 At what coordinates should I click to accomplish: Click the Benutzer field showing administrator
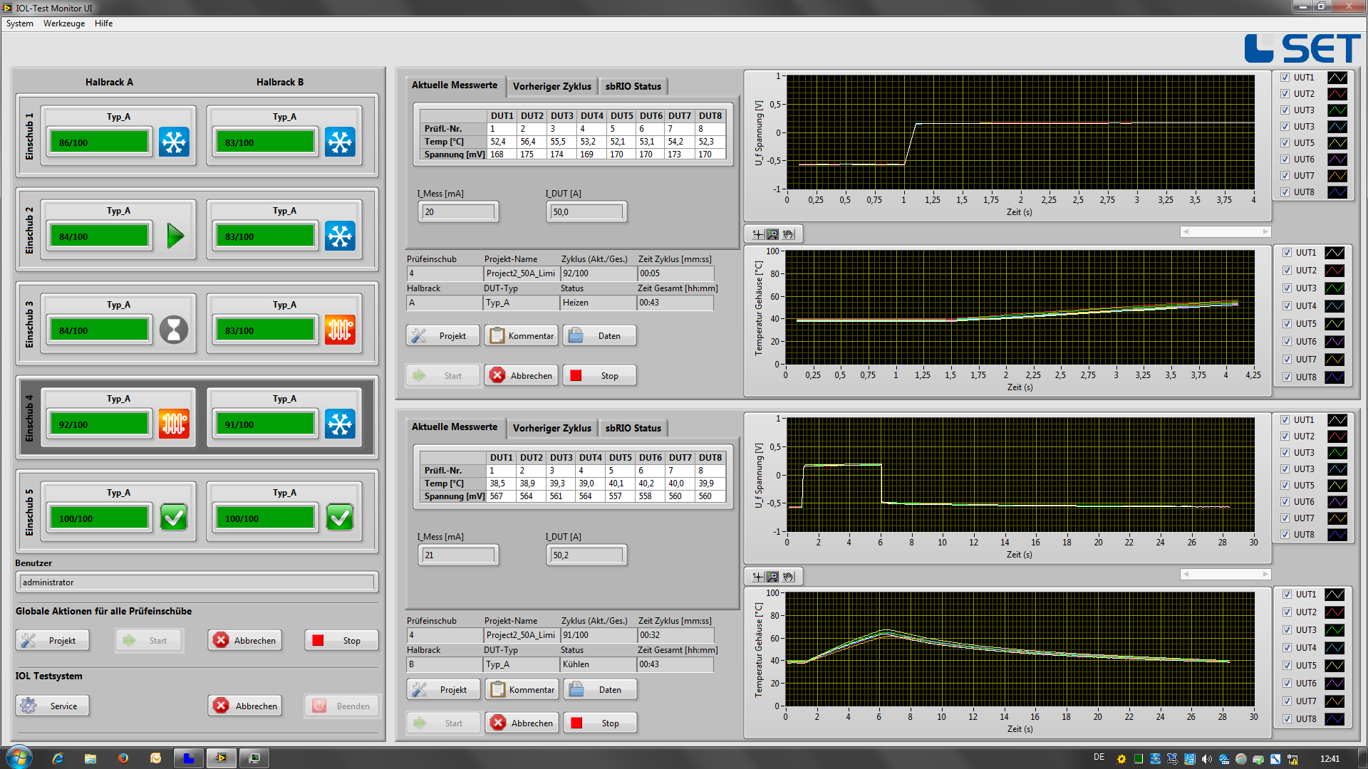[196, 582]
